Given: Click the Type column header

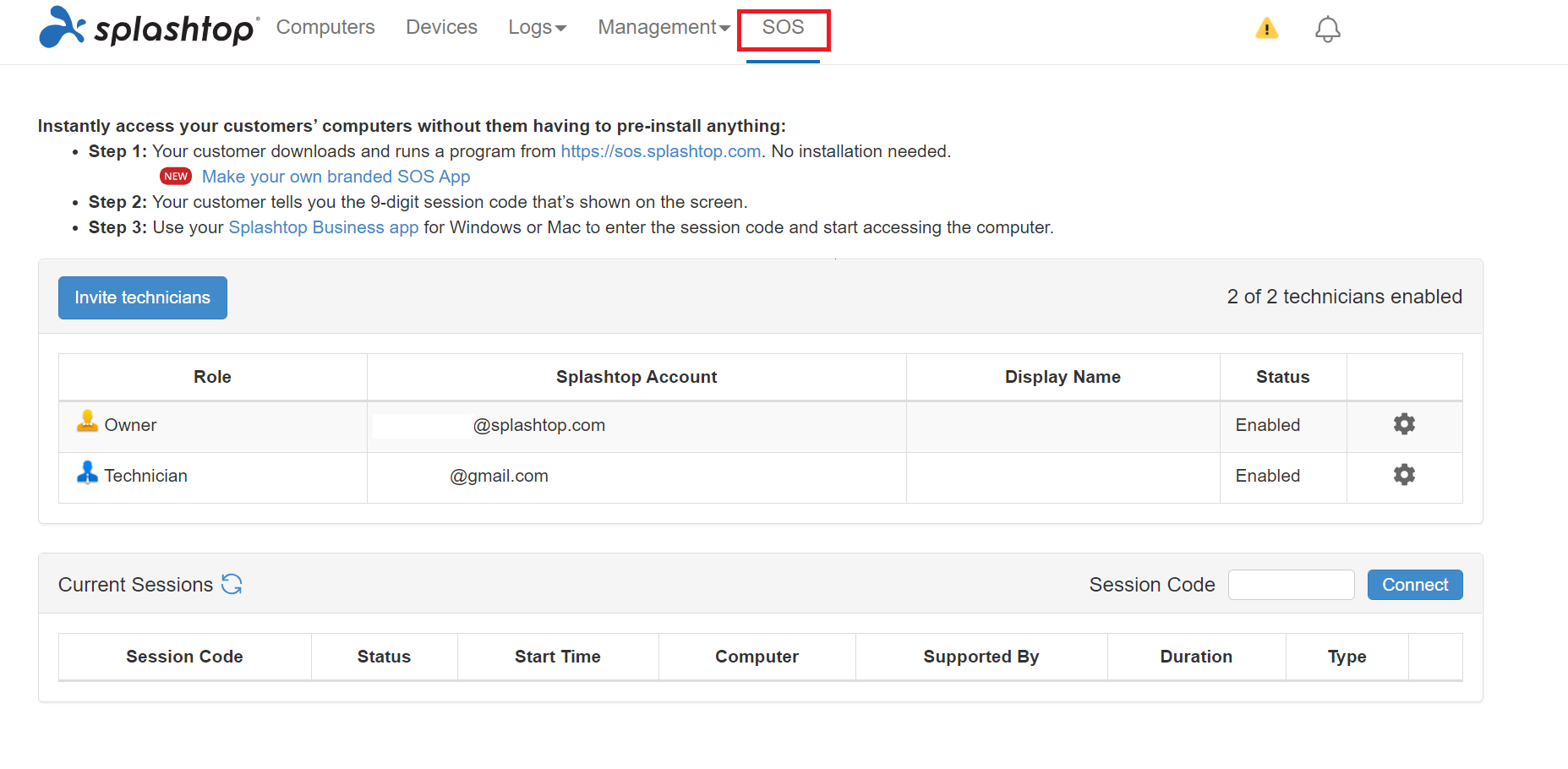Looking at the screenshot, I should tap(1347, 657).
